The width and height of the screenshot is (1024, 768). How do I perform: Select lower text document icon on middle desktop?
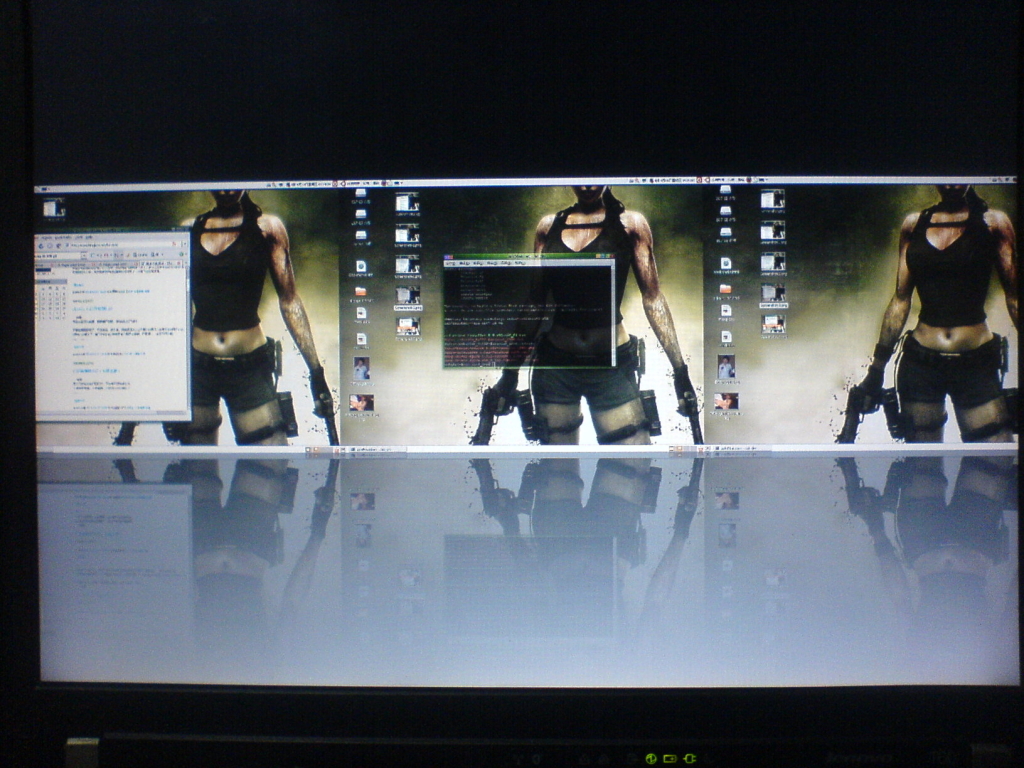click(361, 339)
